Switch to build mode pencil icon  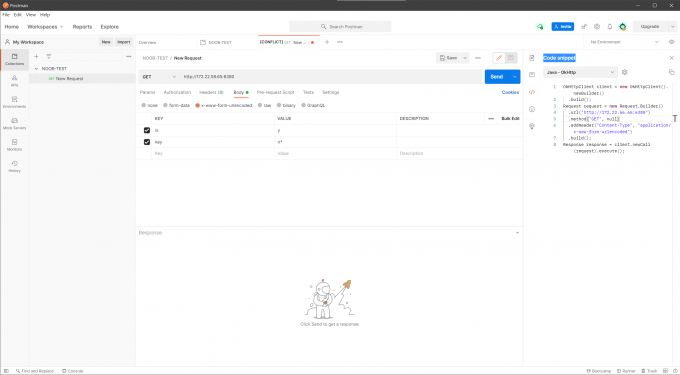point(499,58)
